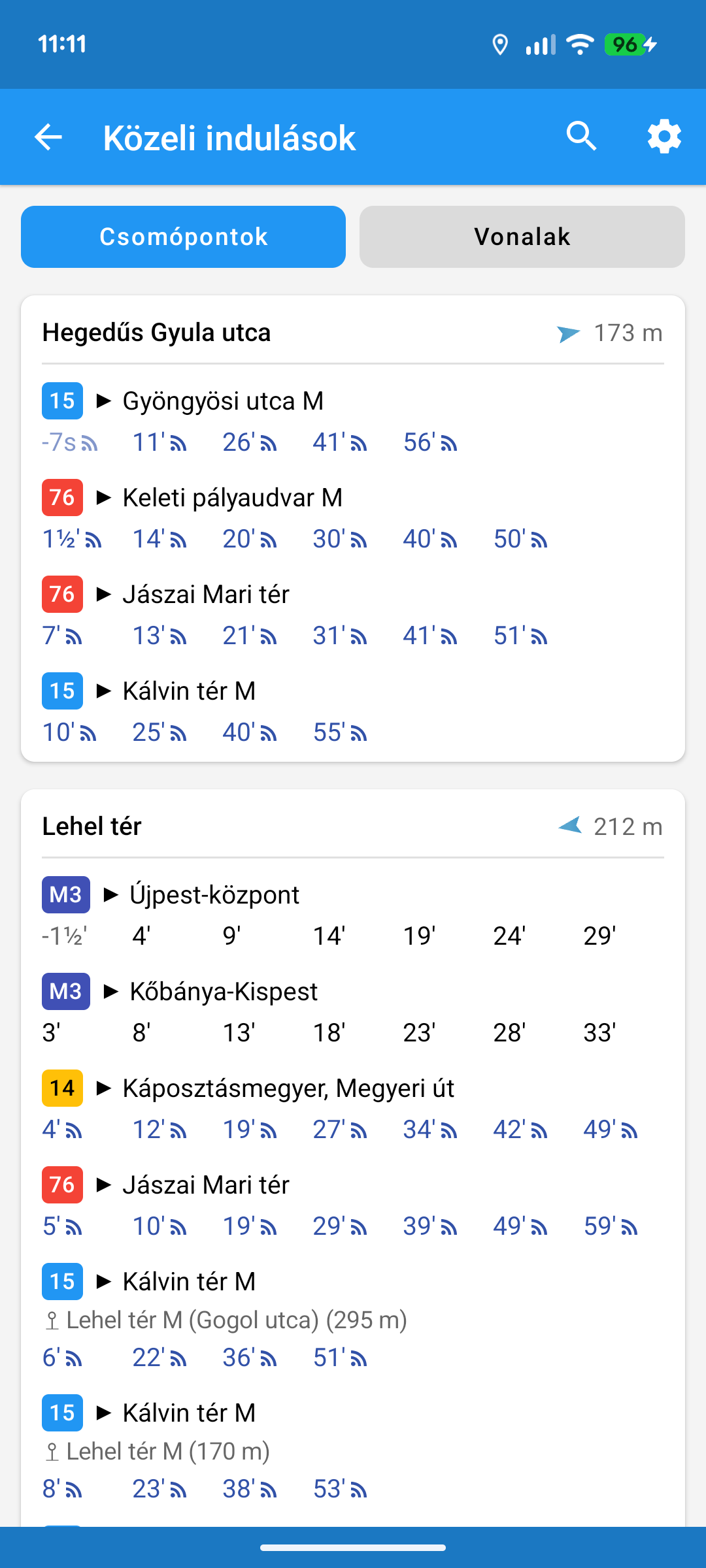
Task: Open the Lehel tér stop header
Action: (x=92, y=826)
